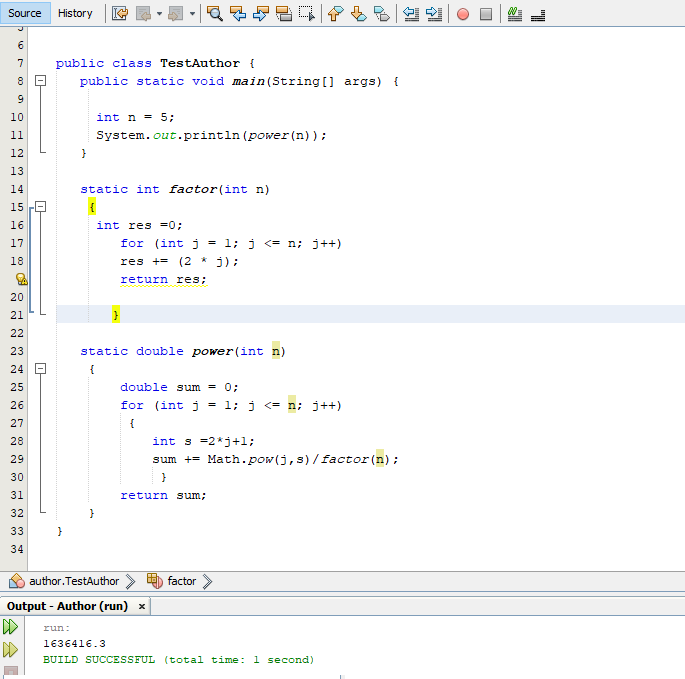685x679 pixels.
Task: Toggle Bookmark on current line
Action: 382,14
